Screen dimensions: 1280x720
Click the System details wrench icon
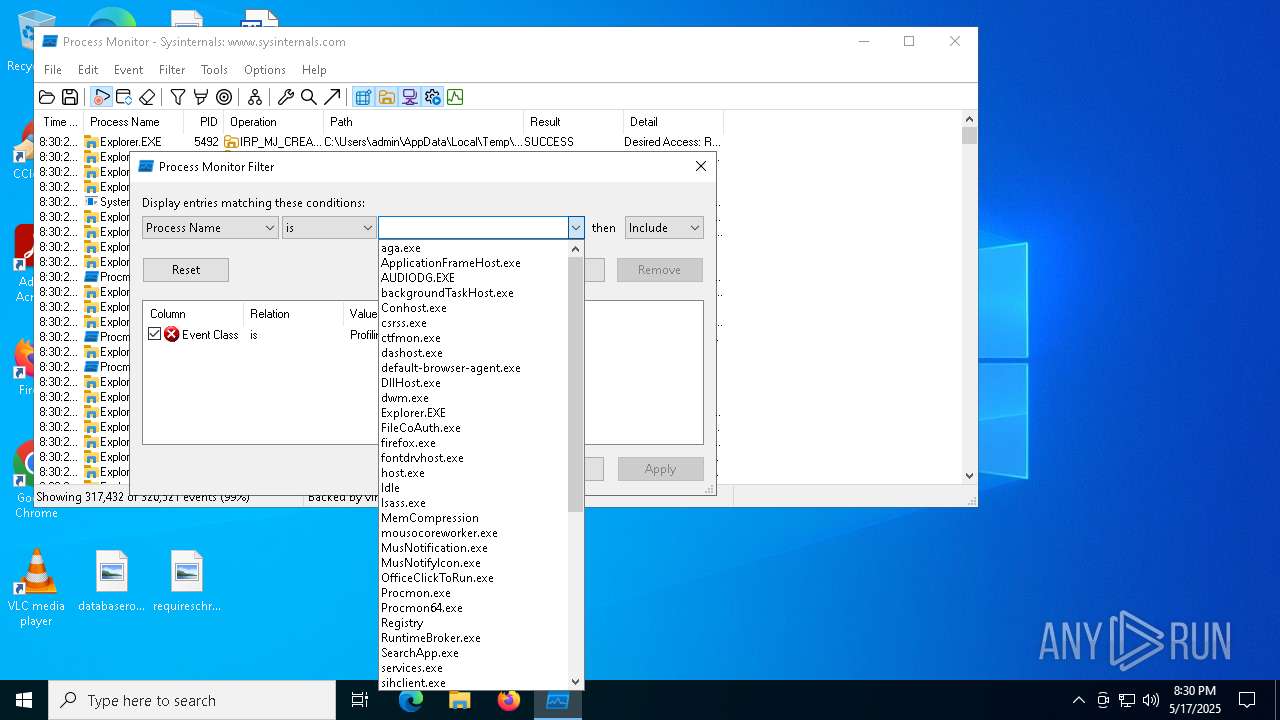[286, 97]
